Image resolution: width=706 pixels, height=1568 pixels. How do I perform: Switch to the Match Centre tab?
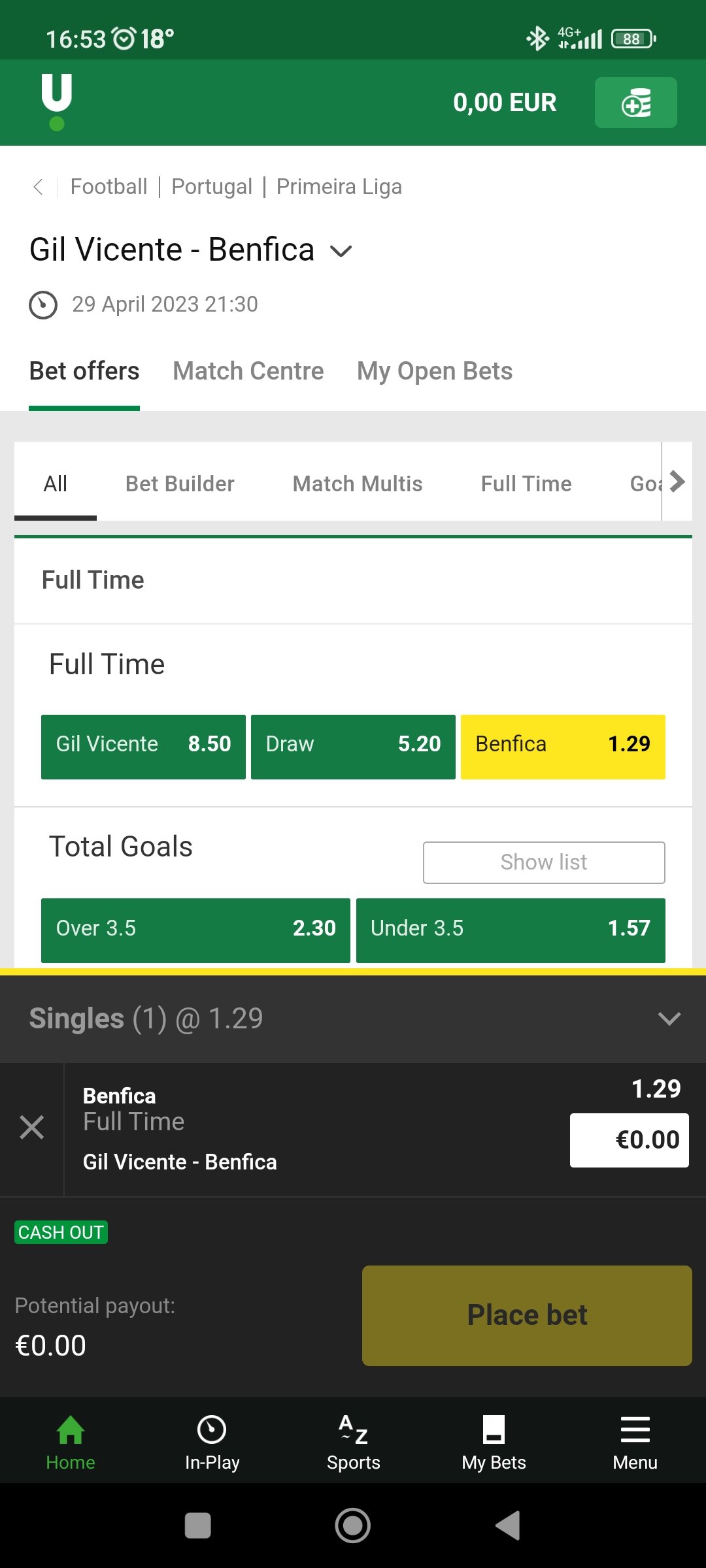pyautogui.click(x=248, y=371)
